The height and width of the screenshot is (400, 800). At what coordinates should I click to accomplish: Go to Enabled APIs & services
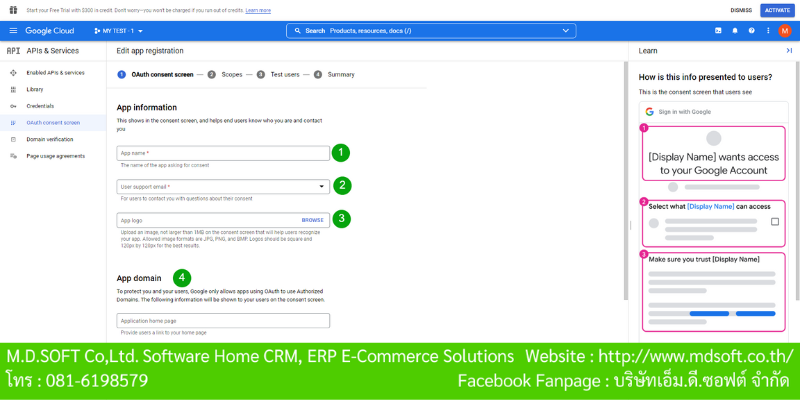pyautogui.click(x=56, y=73)
